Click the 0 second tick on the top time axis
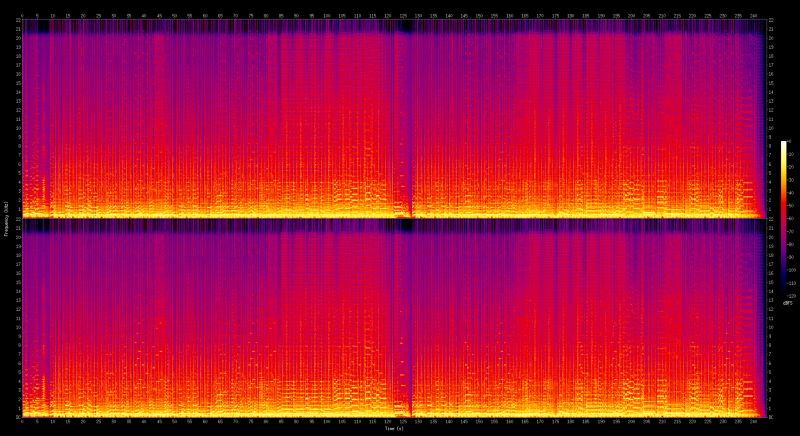Image resolution: width=800 pixels, height=436 pixels. point(22,15)
